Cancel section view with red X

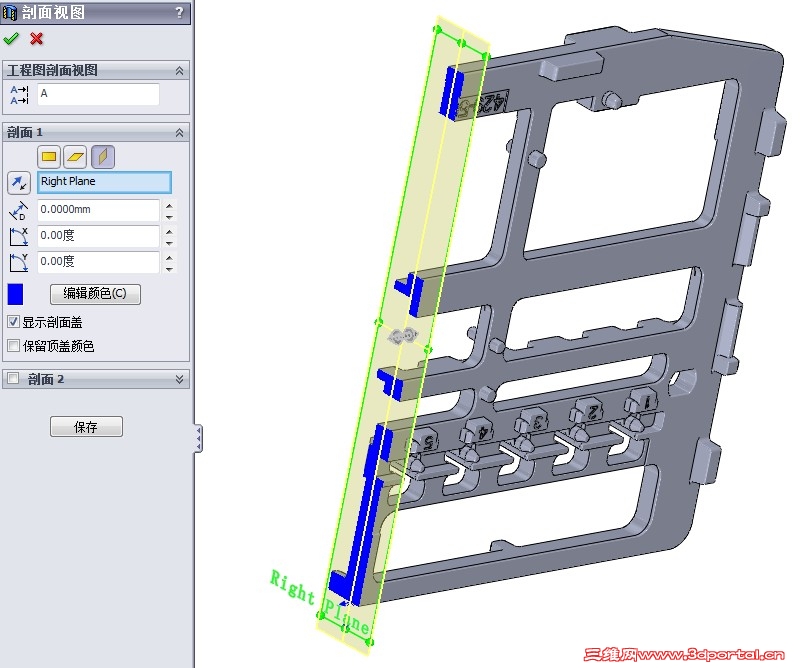click(x=36, y=38)
